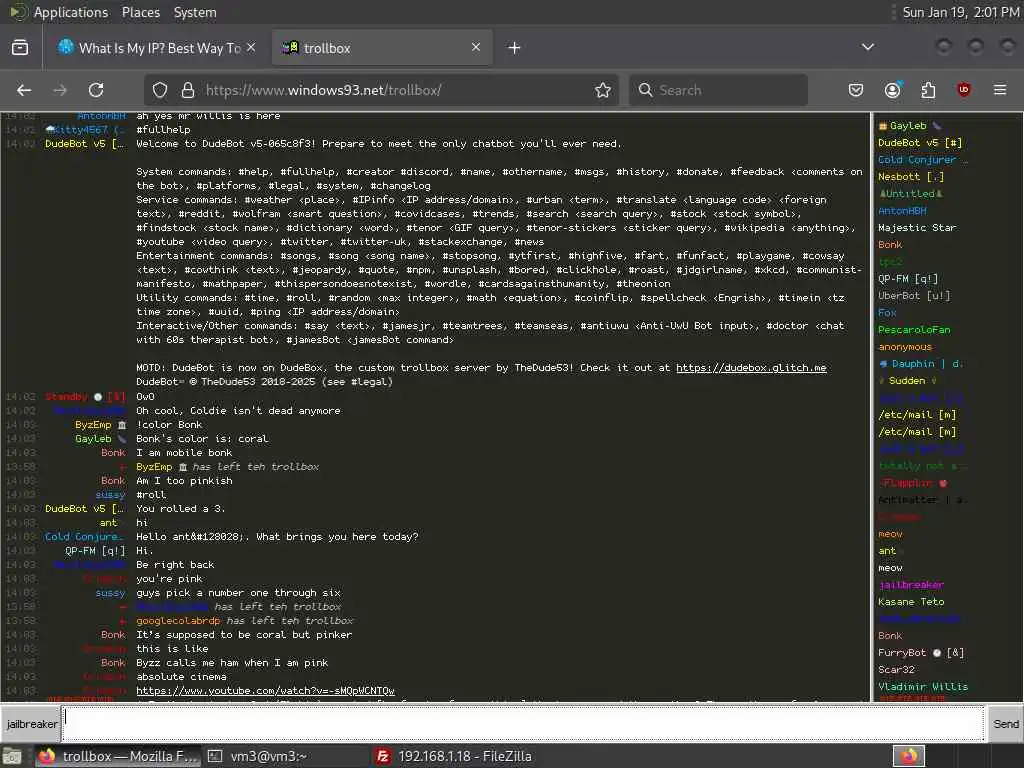Show site security padlock info
The width and height of the screenshot is (1024, 768).
pyautogui.click(x=188, y=90)
